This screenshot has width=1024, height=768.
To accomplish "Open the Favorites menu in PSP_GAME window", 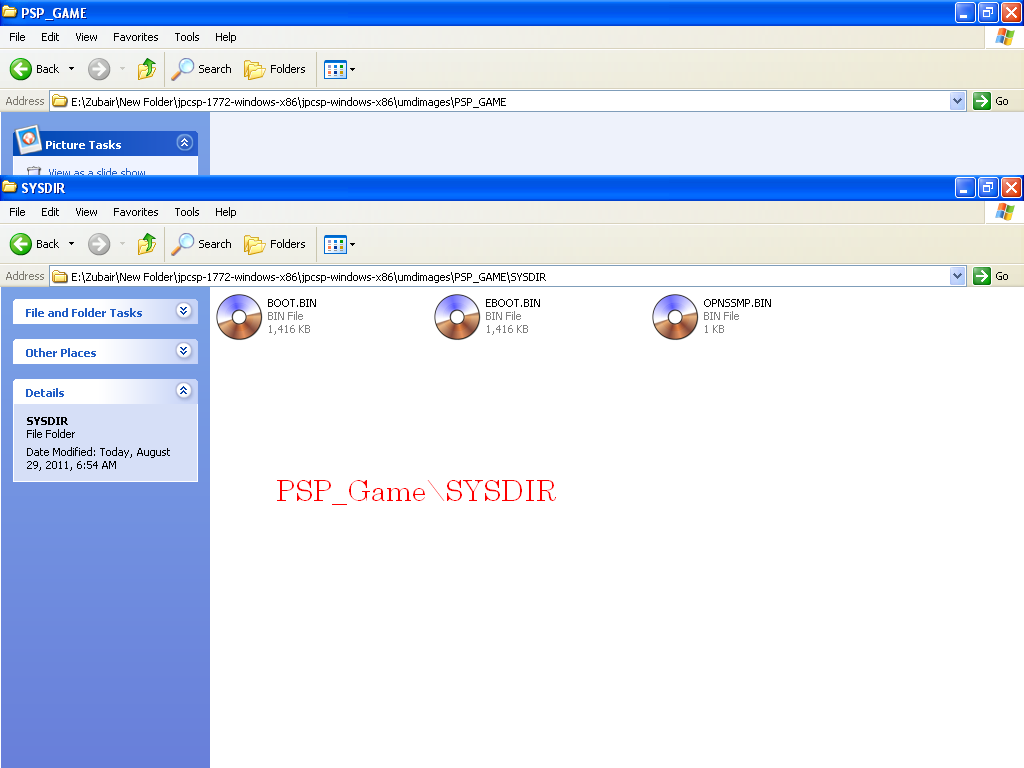I will pyautogui.click(x=135, y=37).
